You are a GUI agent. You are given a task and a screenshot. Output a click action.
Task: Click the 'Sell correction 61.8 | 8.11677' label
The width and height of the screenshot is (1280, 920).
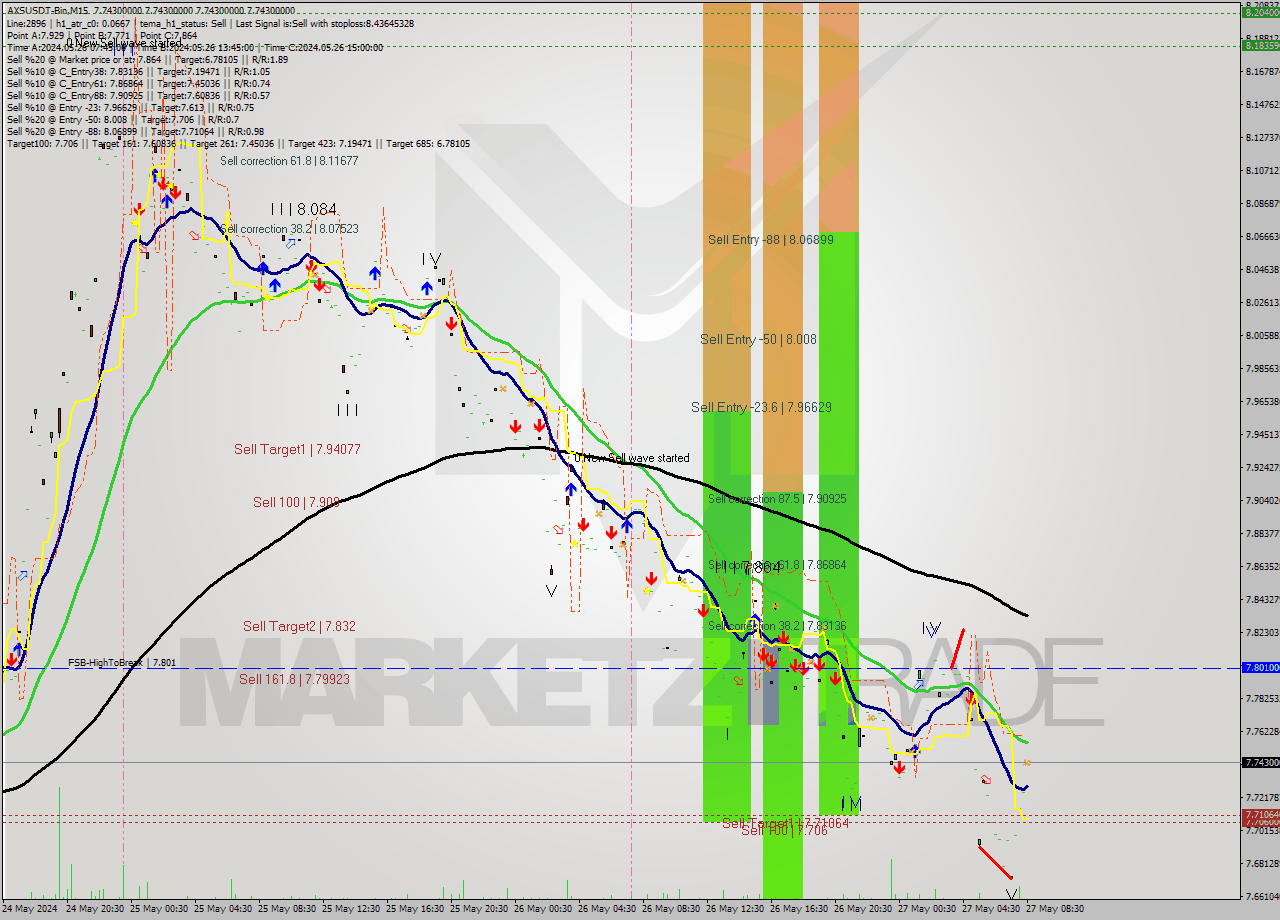point(289,160)
